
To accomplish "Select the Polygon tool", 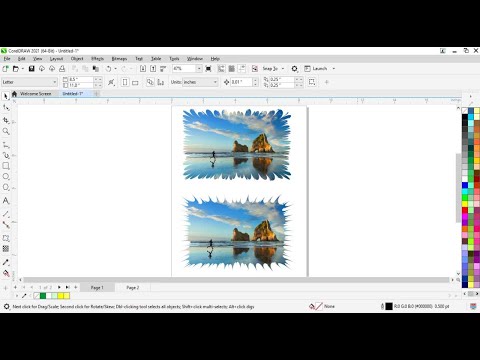I will (x=6, y=187).
